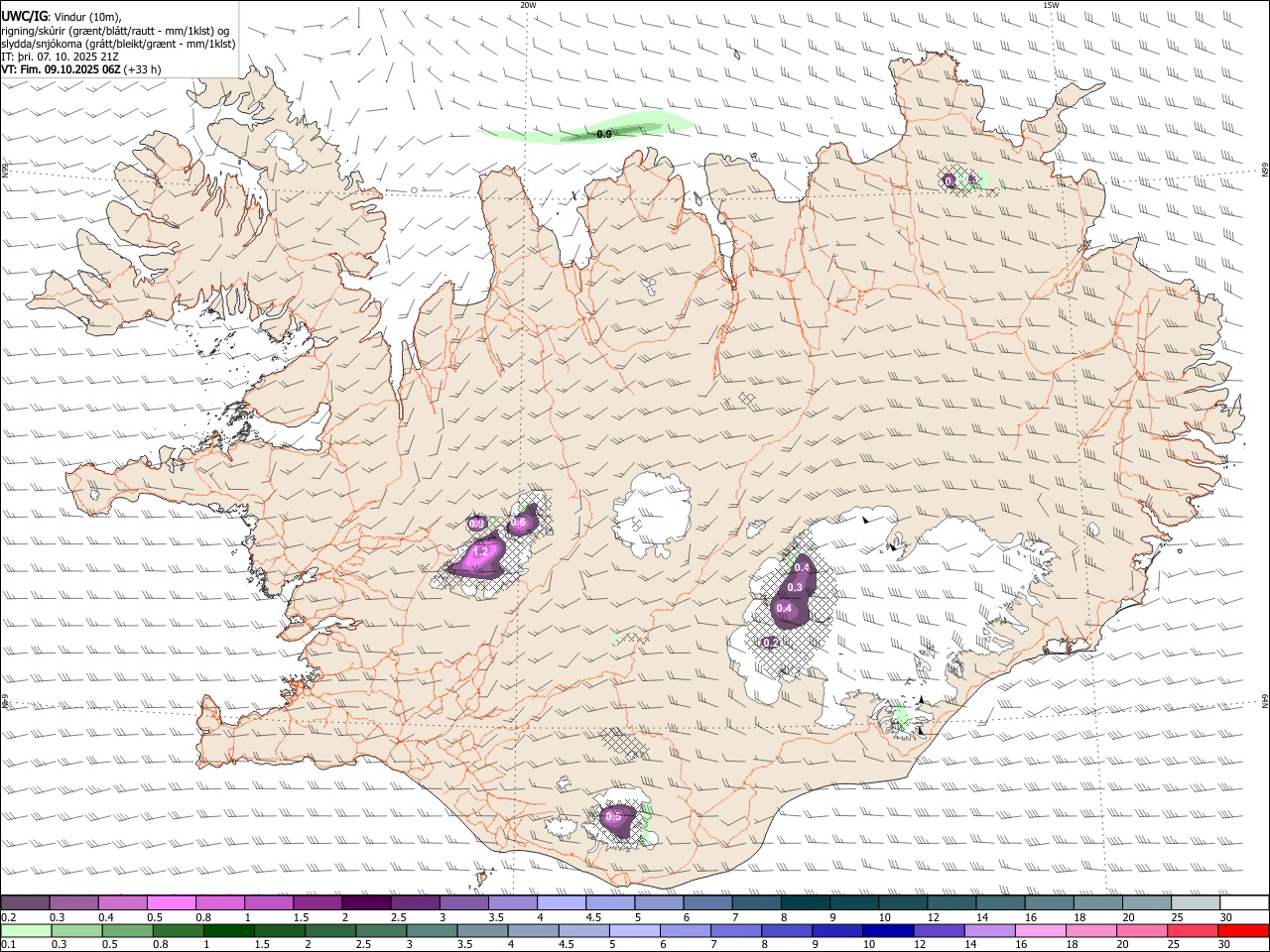Screen dimensions: 1270x952
Task: Click the 'VT: Fim. 09.10.2025 06Z (+33 h)' line
Action: coord(81,69)
